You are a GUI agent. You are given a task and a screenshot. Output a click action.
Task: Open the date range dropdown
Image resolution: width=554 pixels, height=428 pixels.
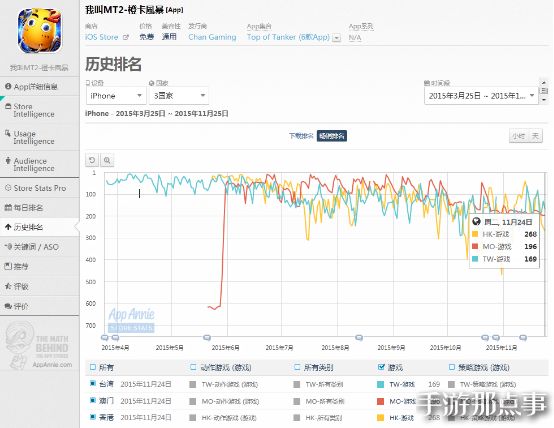tap(481, 96)
